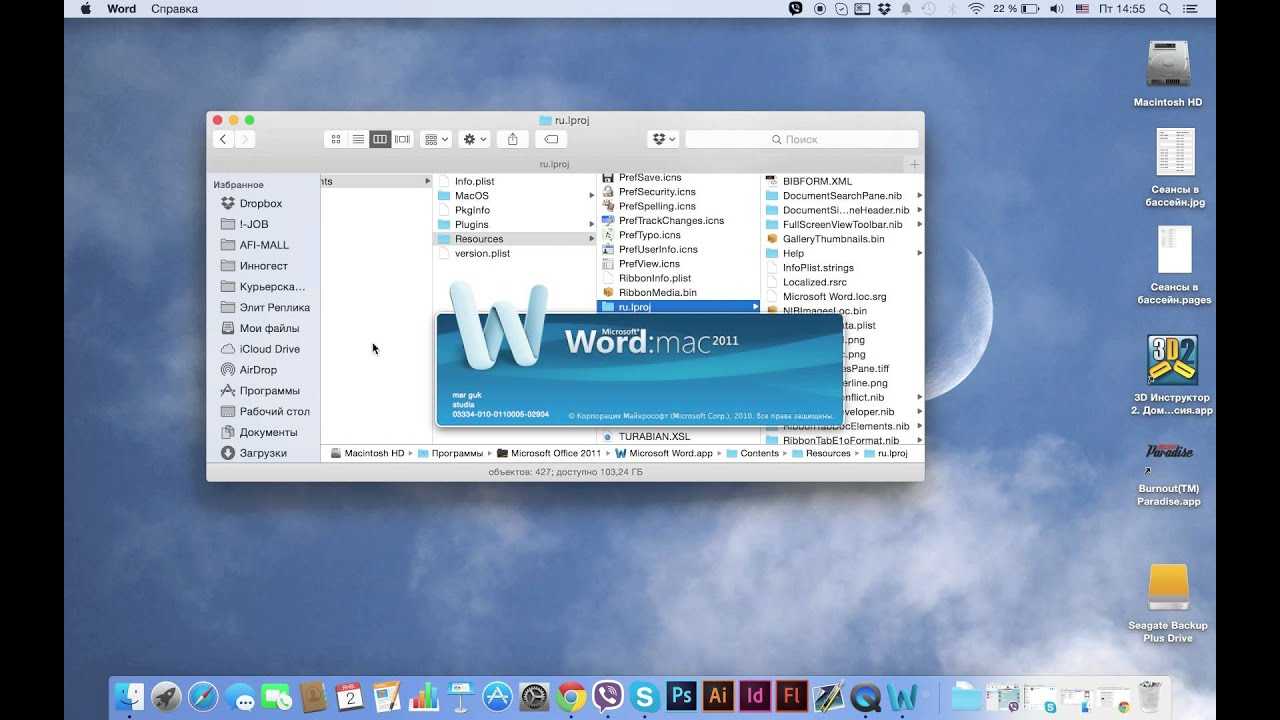Viewport: 1280px width, 720px height.
Task: Open Spotlight search in menu bar
Action: pyautogui.click(x=1164, y=9)
